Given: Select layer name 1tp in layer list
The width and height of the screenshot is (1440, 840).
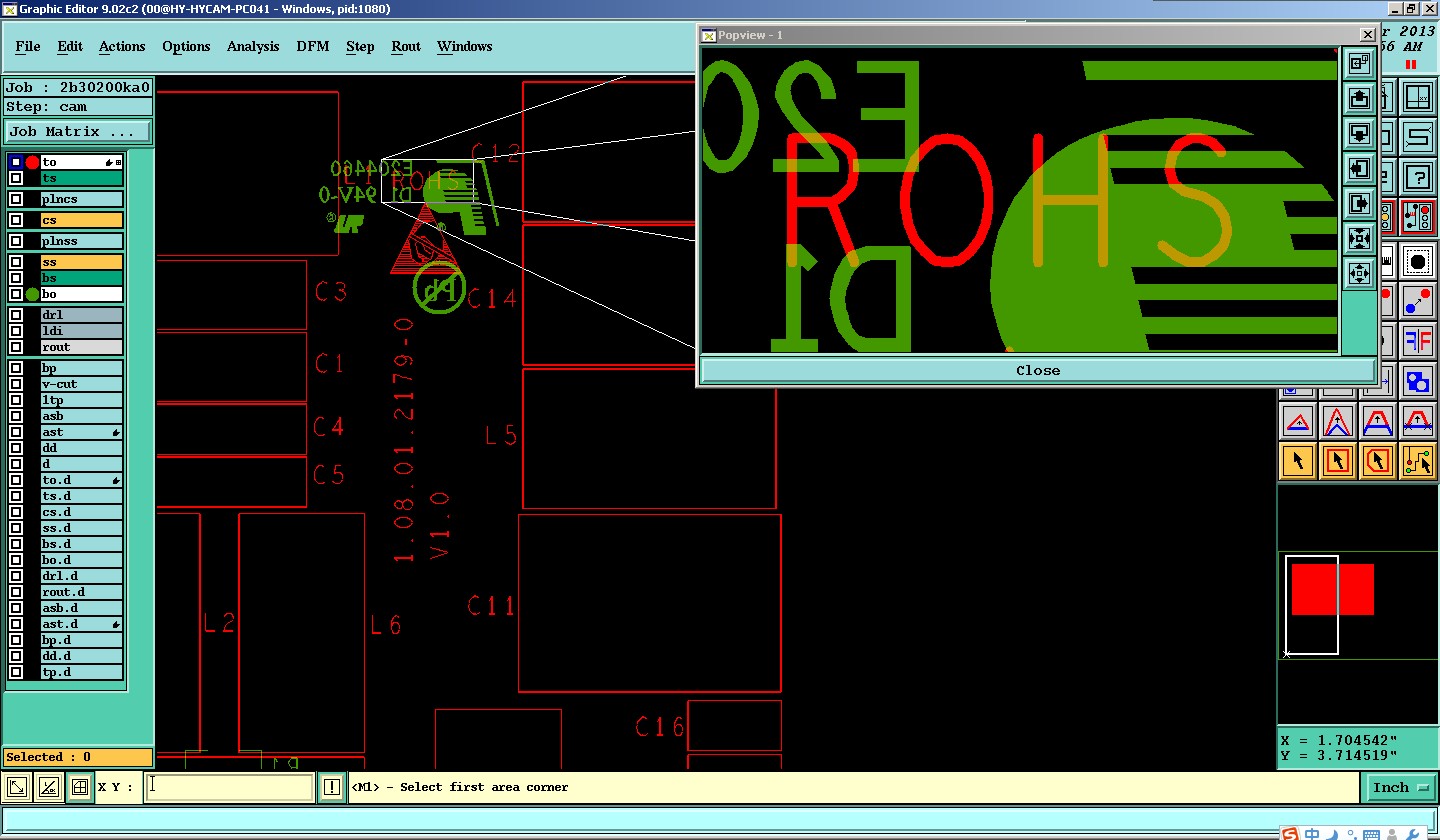Looking at the screenshot, I should coord(81,400).
